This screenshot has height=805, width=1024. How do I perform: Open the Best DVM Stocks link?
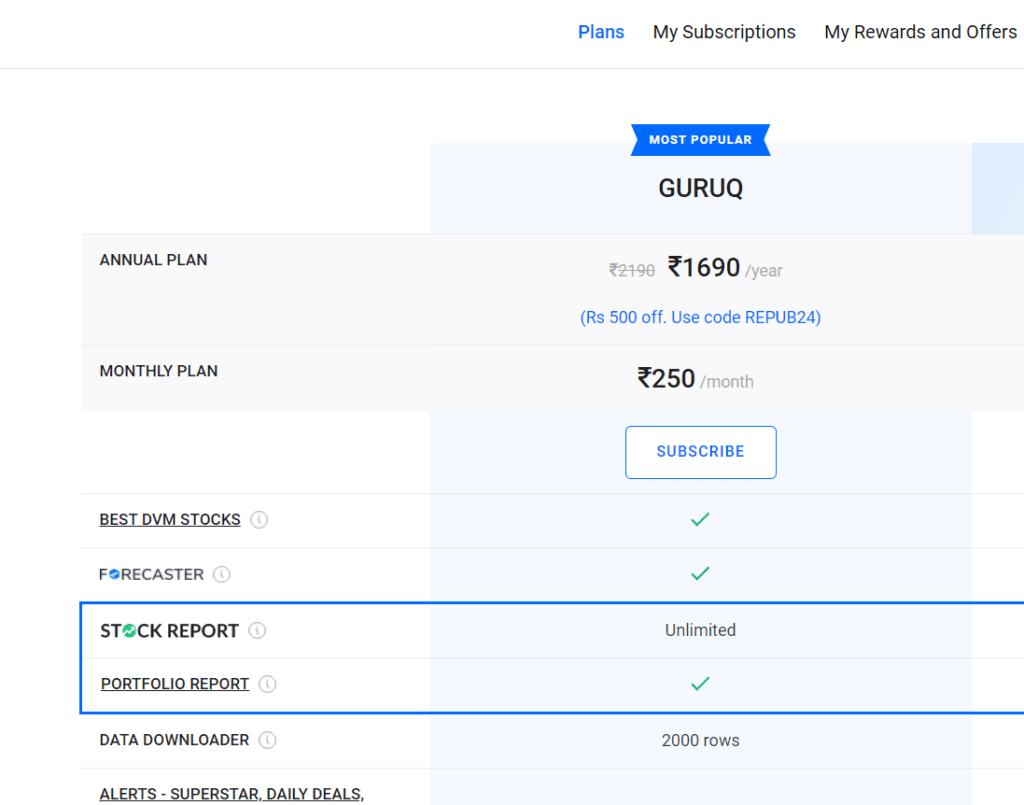(x=170, y=520)
